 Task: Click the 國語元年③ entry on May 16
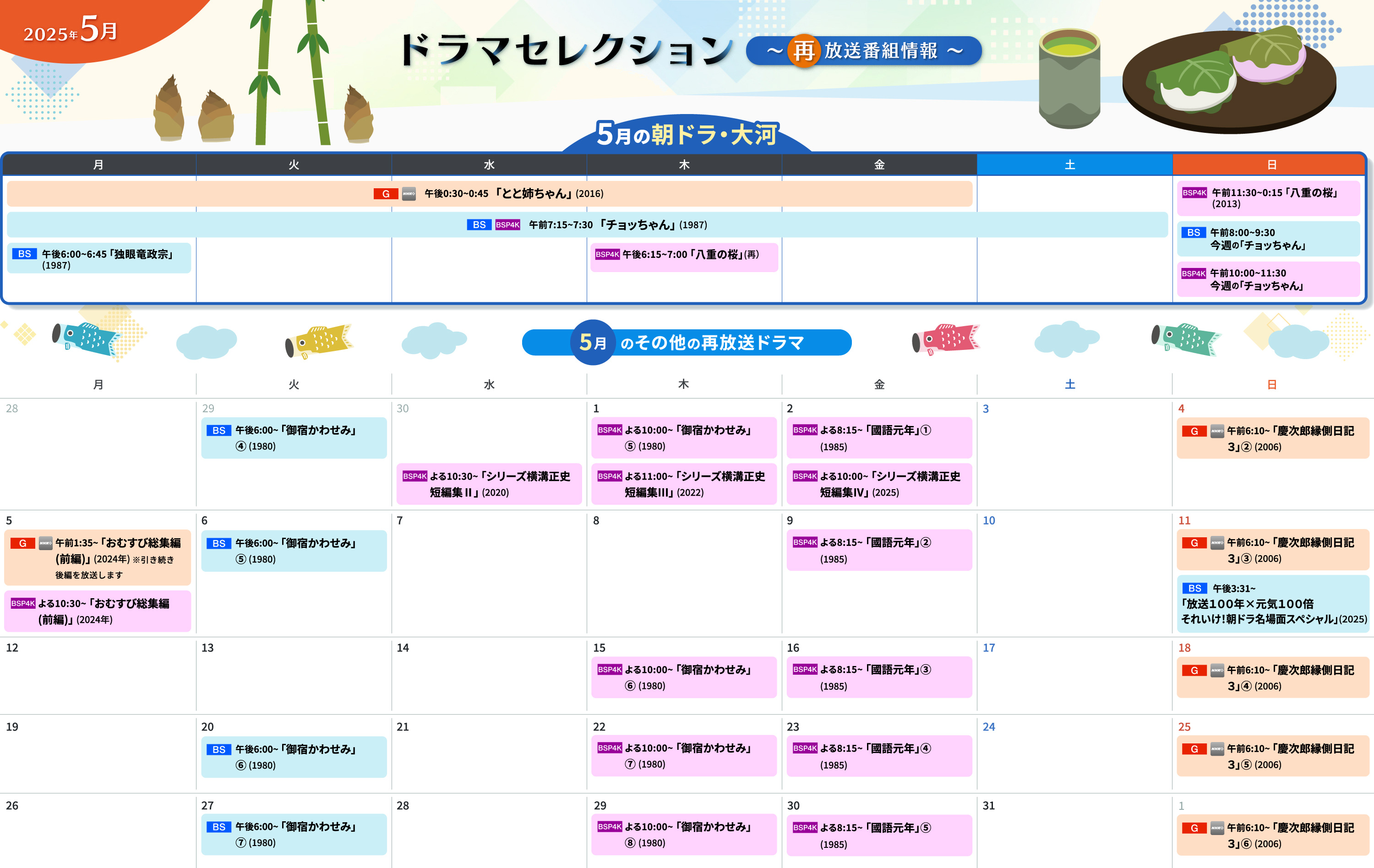(x=879, y=677)
